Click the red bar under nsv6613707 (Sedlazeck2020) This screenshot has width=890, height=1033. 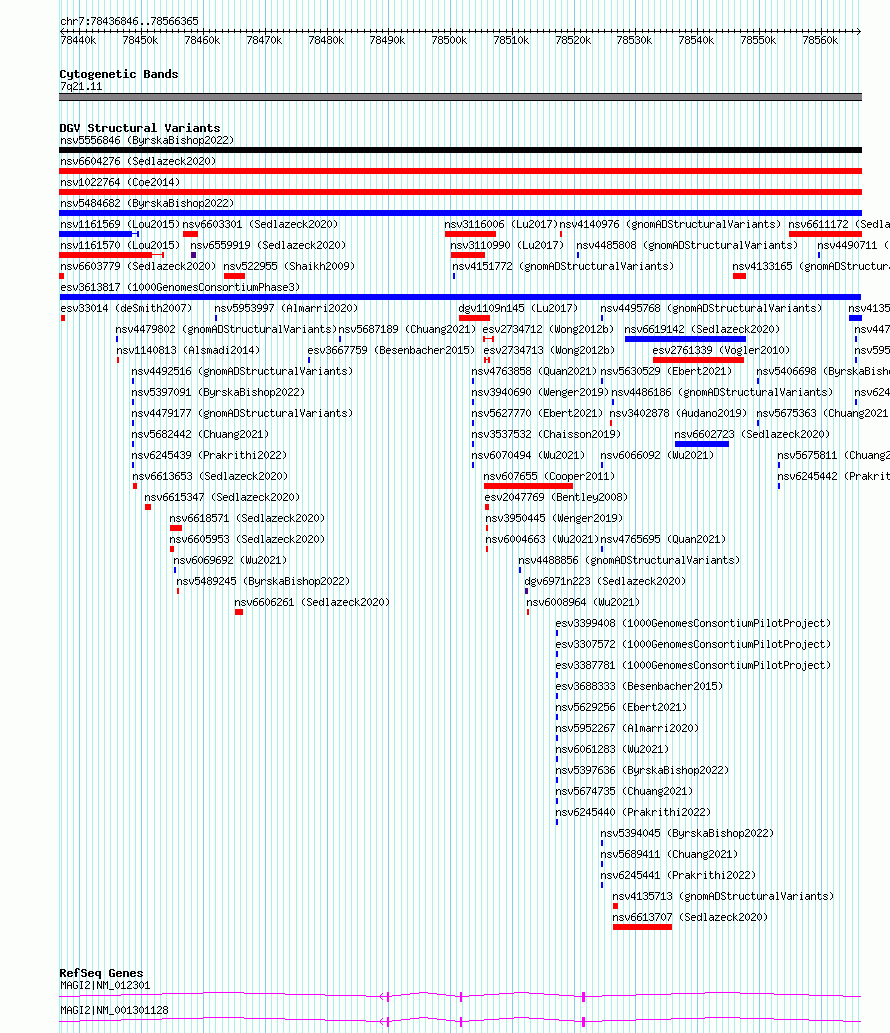click(642, 927)
